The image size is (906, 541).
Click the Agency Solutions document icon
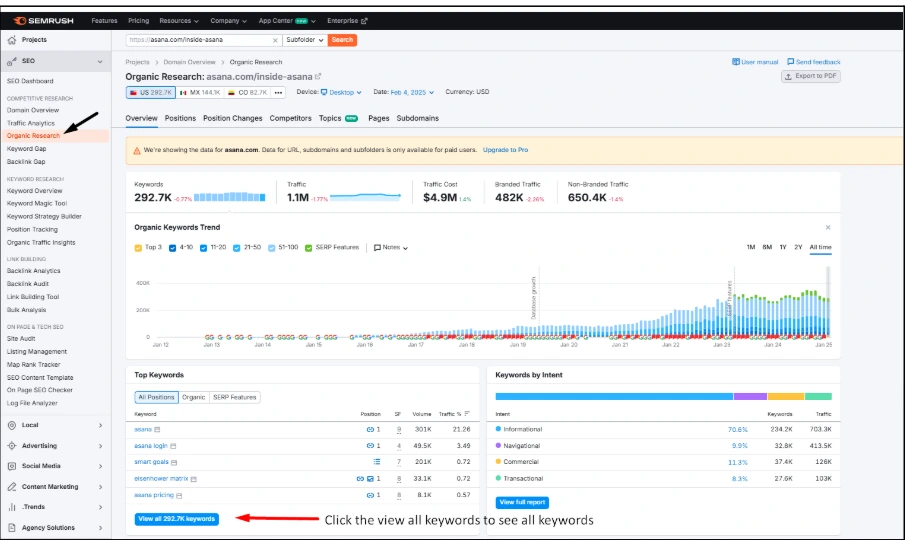(12, 528)
